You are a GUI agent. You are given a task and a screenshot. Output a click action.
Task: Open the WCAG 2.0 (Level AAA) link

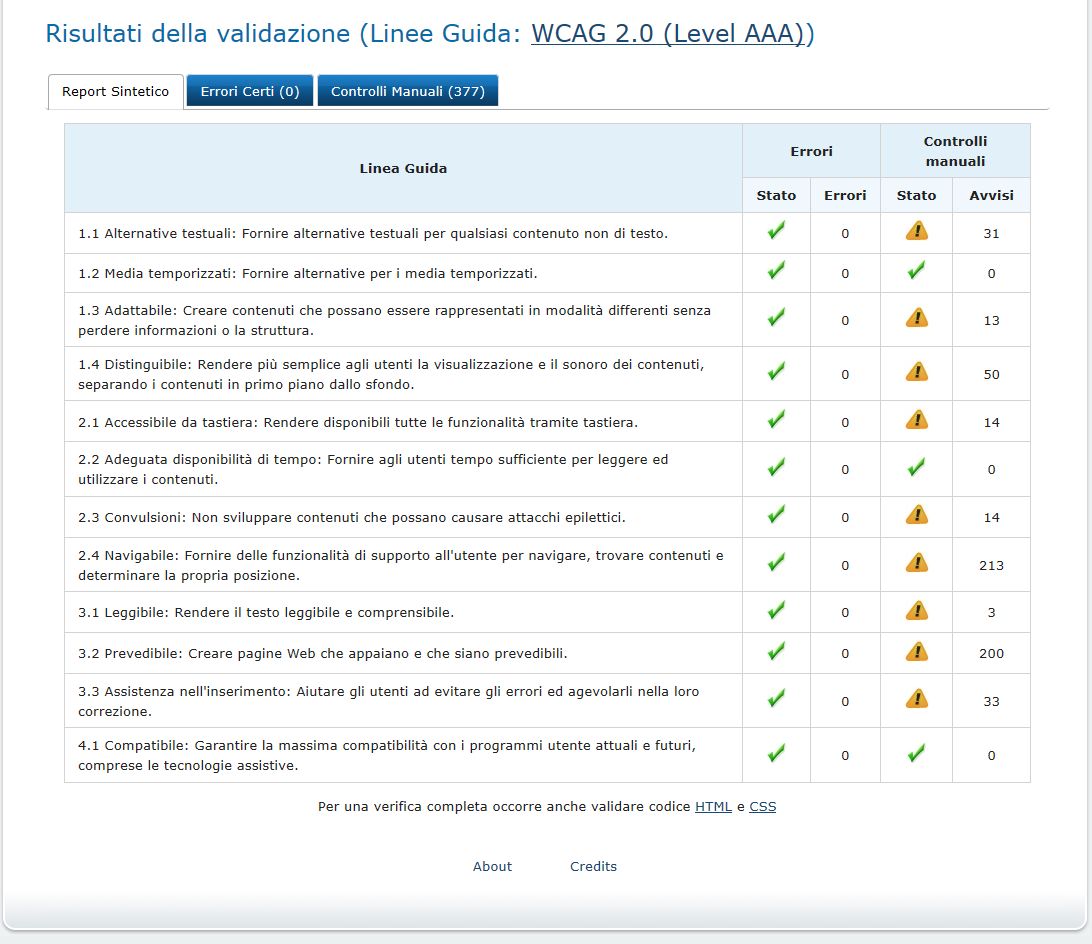668,33
